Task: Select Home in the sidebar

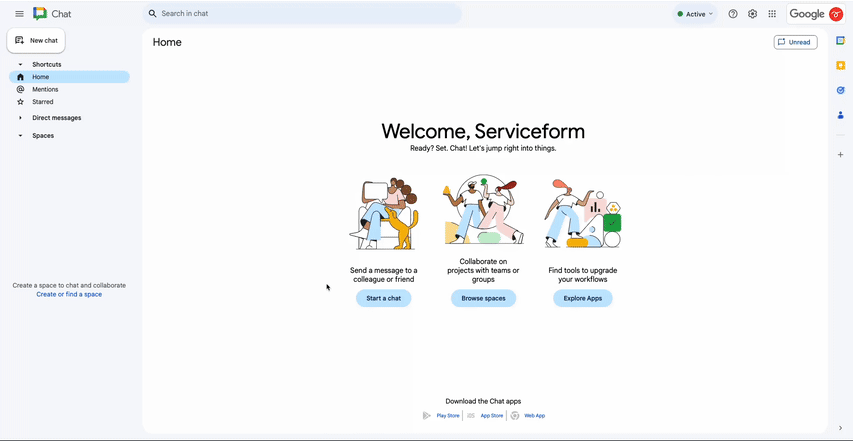Action: click(69, 77)
